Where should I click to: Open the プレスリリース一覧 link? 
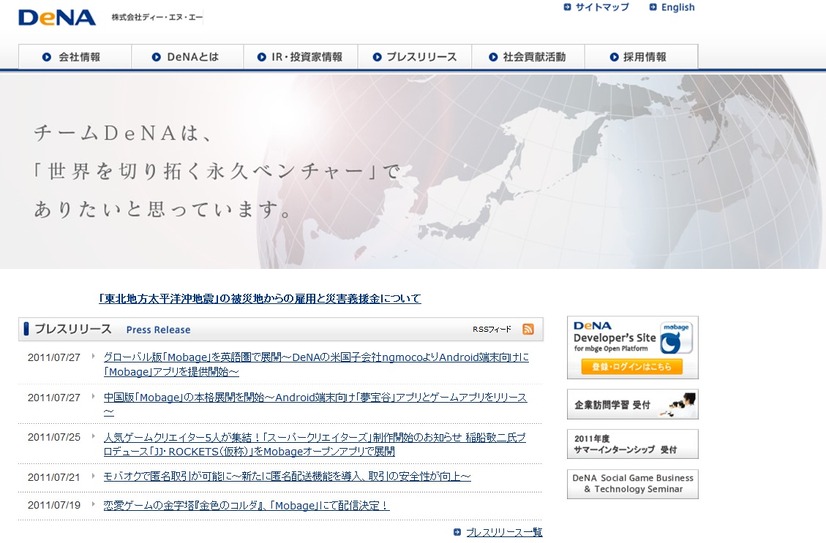pos(504,532)
